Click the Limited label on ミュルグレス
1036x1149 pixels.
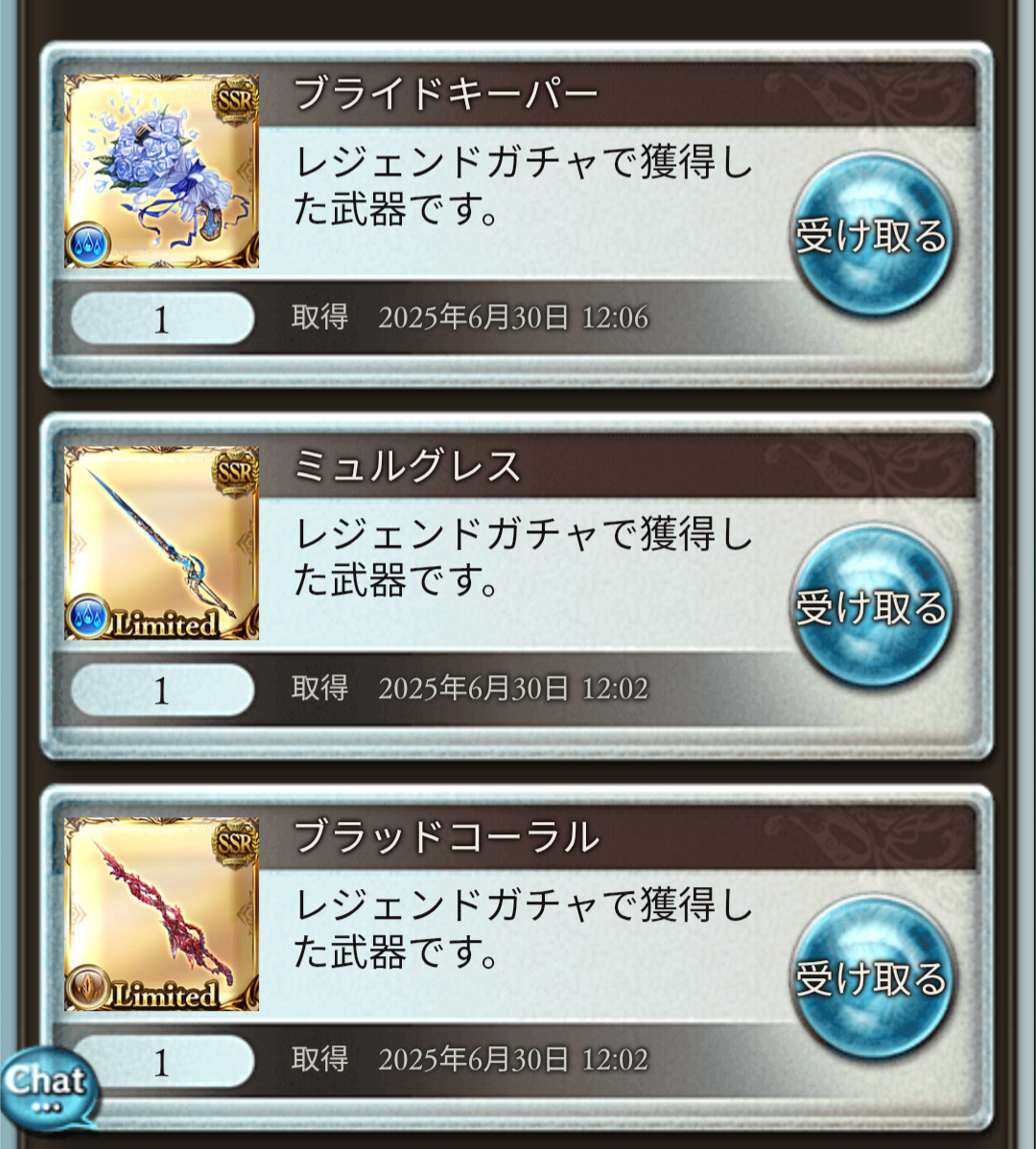(x=166, y=624)
